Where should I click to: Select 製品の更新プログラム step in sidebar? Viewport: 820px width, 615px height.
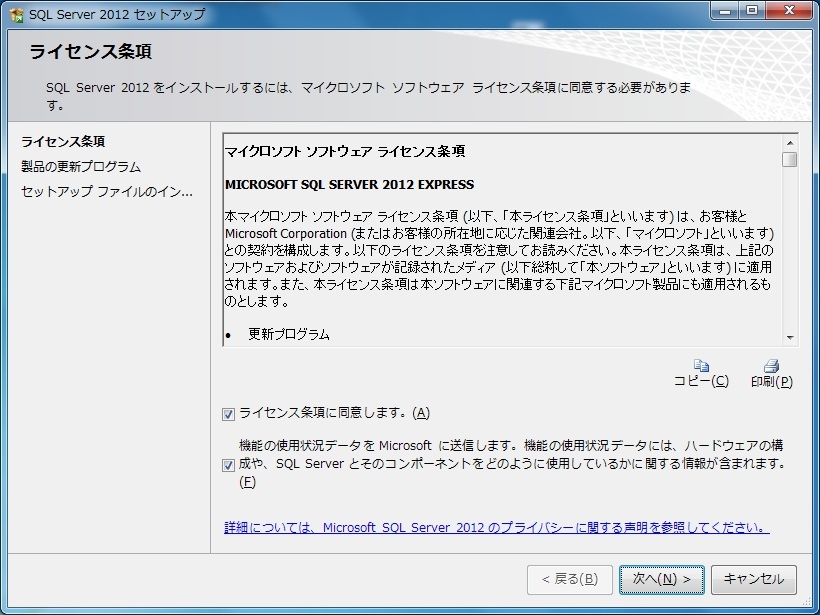(81, 166)
